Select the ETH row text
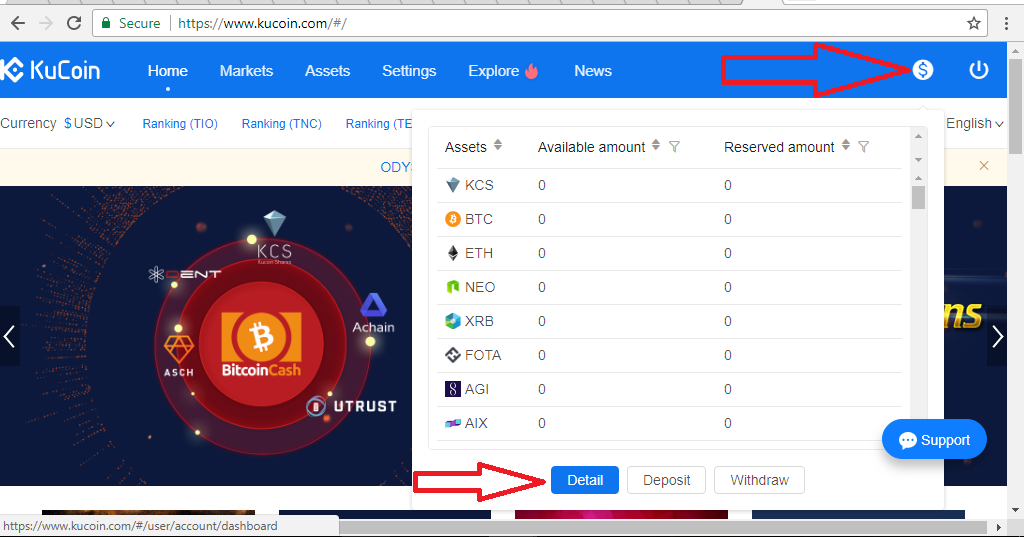Image resolution: width=1024 pixels, height=537 pixels. [x=479, y=253]
